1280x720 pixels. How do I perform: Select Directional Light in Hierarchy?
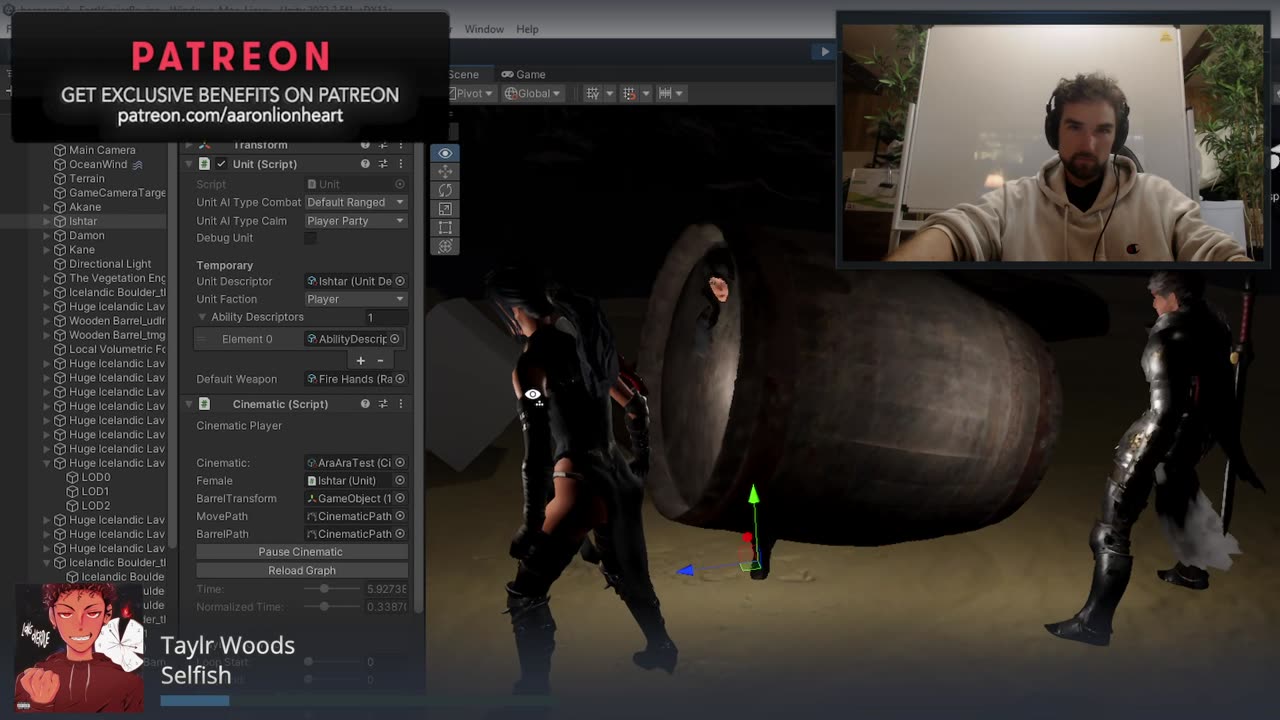pos(110,264)
